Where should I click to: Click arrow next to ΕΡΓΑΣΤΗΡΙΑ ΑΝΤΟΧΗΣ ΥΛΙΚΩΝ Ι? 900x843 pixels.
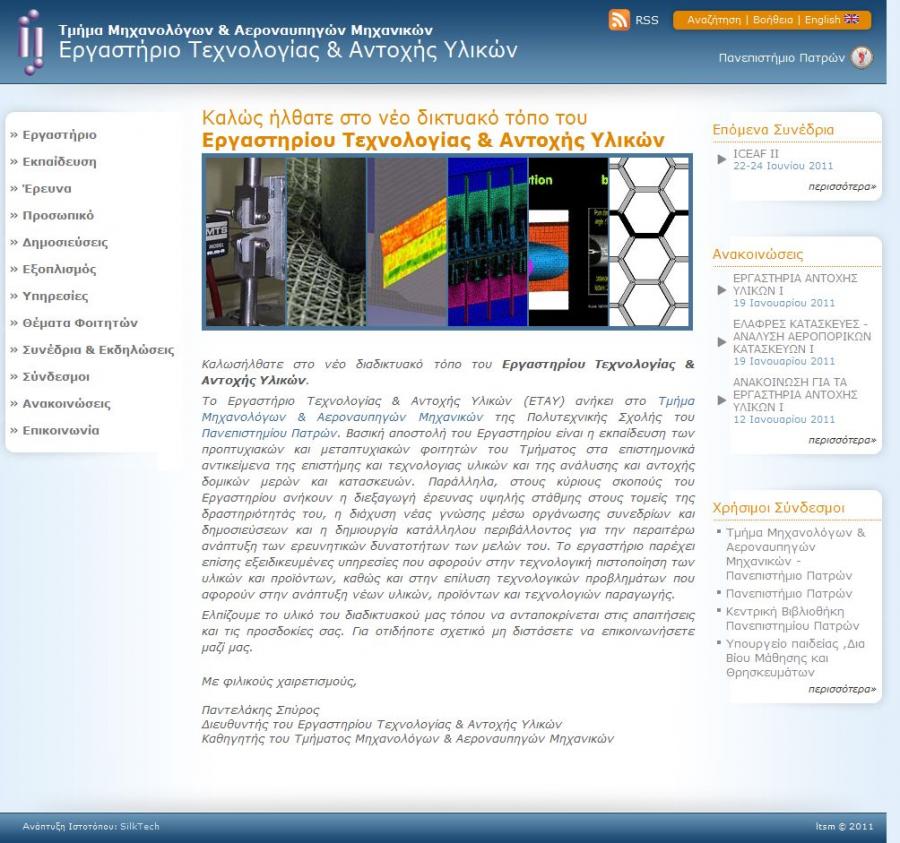722,290
